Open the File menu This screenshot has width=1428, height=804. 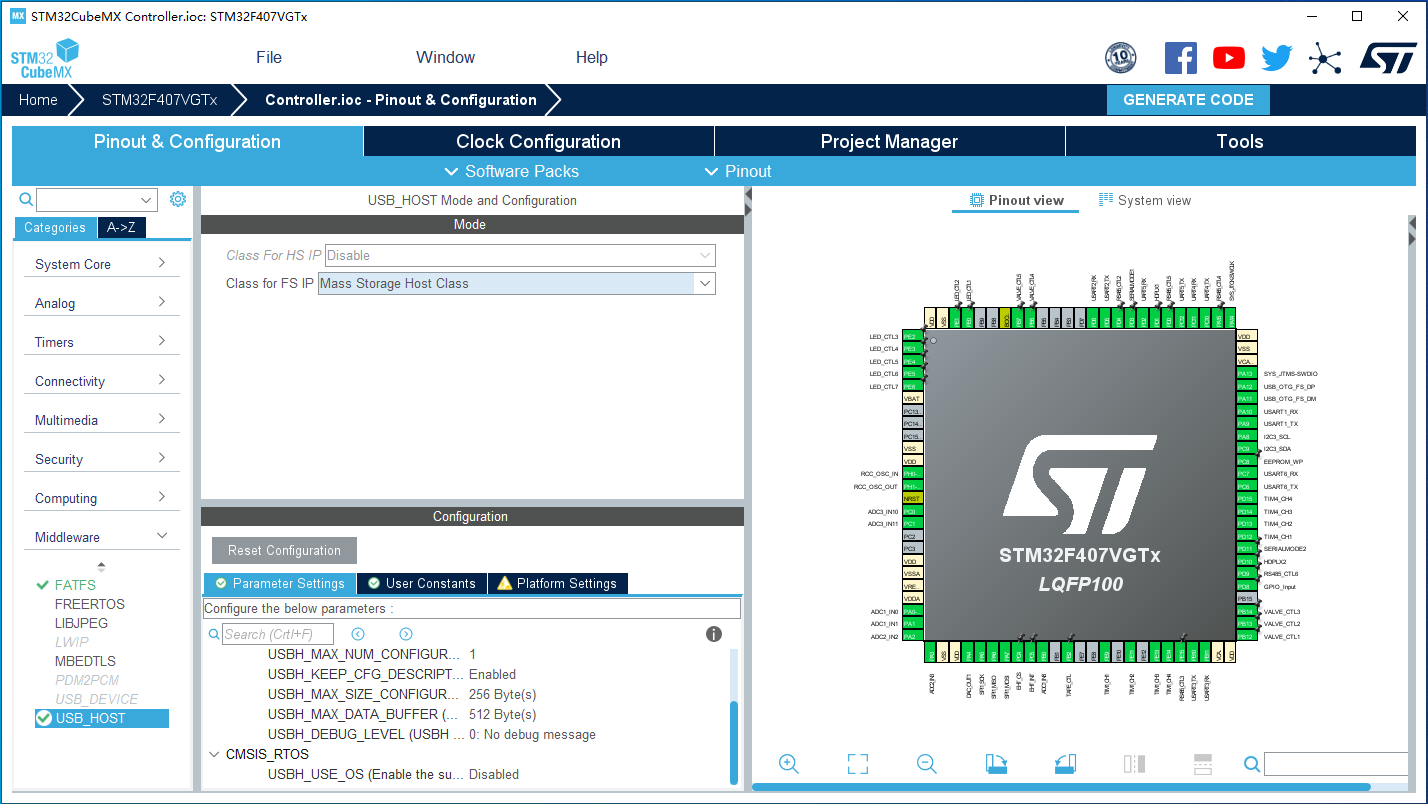269,57
